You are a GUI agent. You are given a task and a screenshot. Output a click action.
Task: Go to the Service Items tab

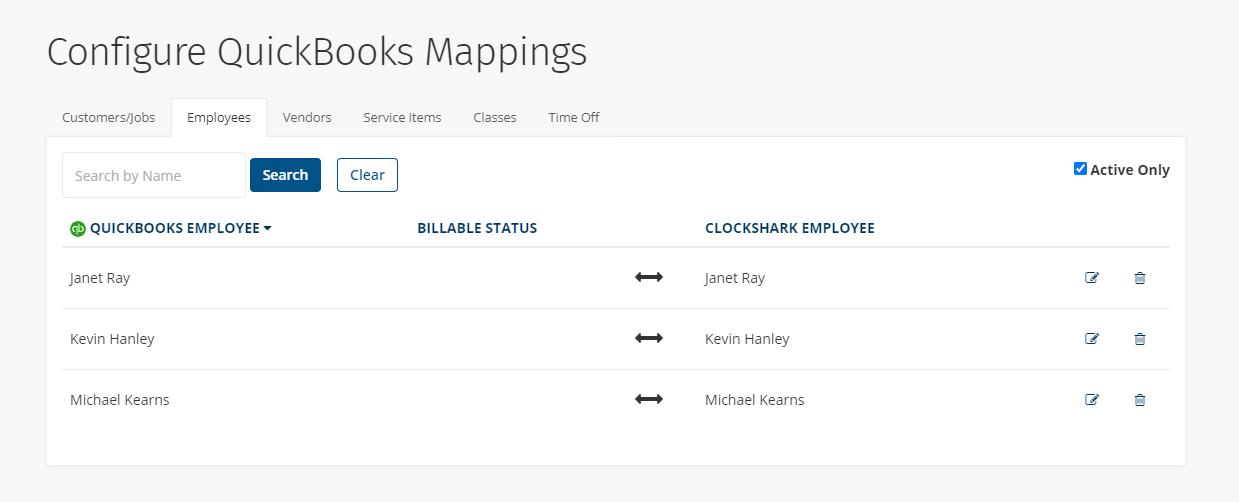(402, 117)
